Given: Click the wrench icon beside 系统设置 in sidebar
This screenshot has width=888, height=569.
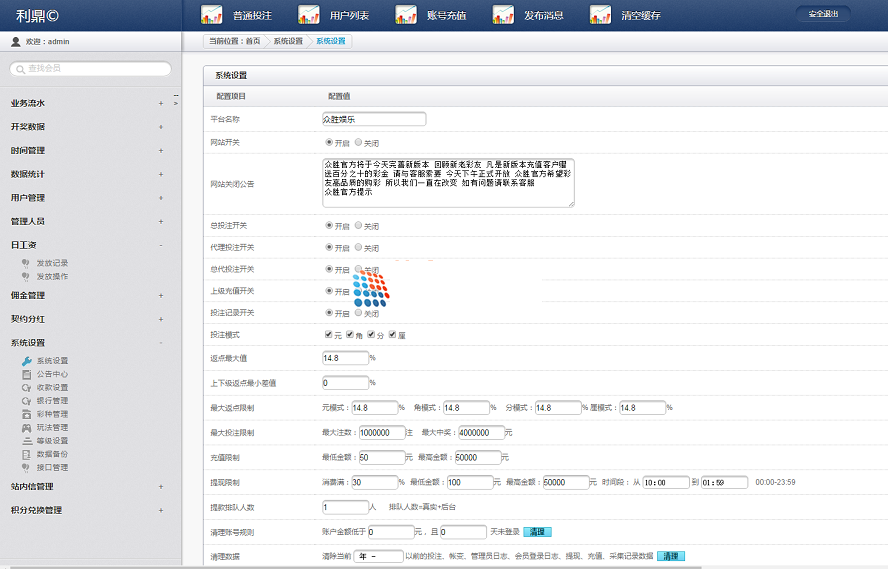Looking at the screenshot, I should (x=27, y=361).
